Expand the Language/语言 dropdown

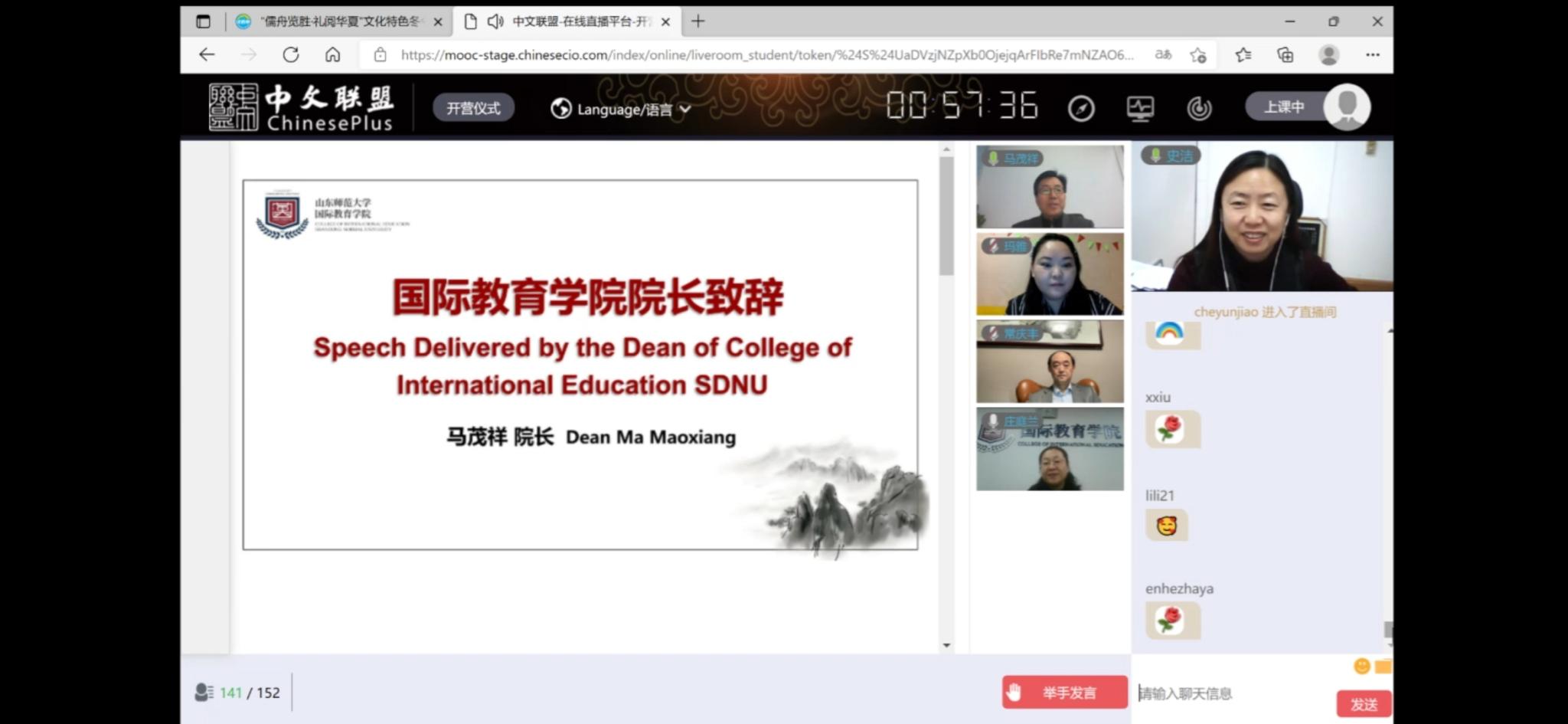620,110
